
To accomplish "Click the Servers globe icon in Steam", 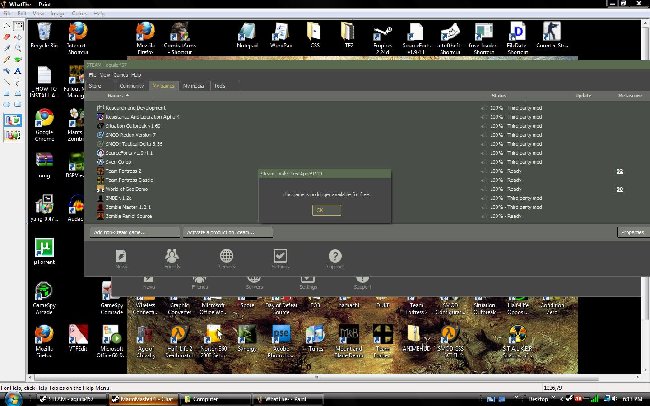I will click(227, 258).
